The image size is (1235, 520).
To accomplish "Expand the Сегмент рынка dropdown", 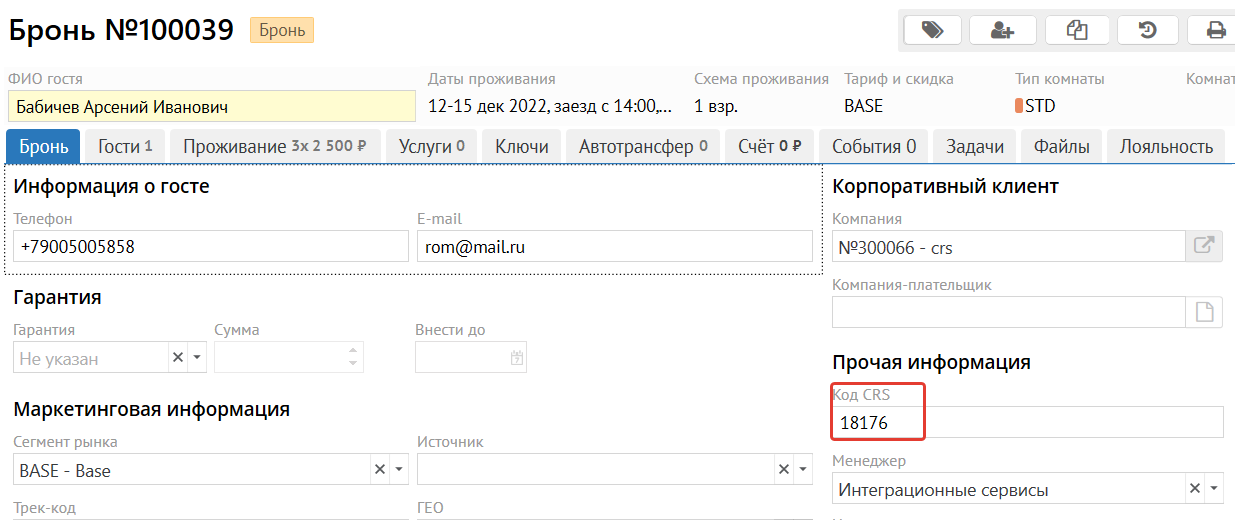I will point(399,470).
